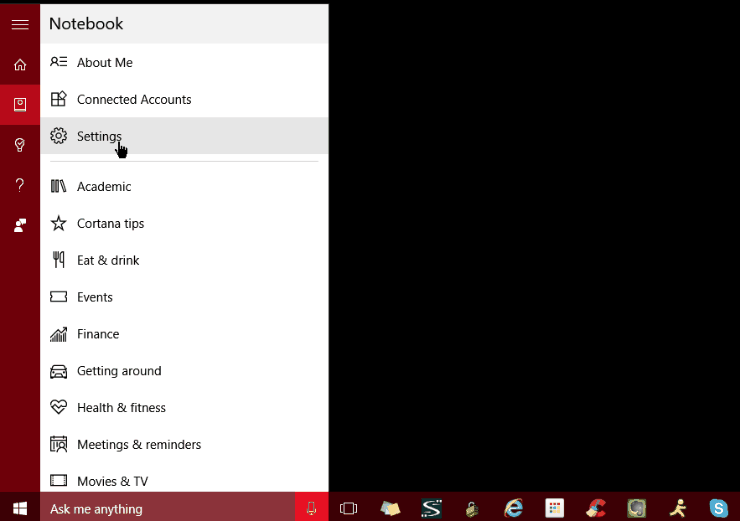Click the Getting around car icon
This screenshot has height=521, width=740.
59,371
